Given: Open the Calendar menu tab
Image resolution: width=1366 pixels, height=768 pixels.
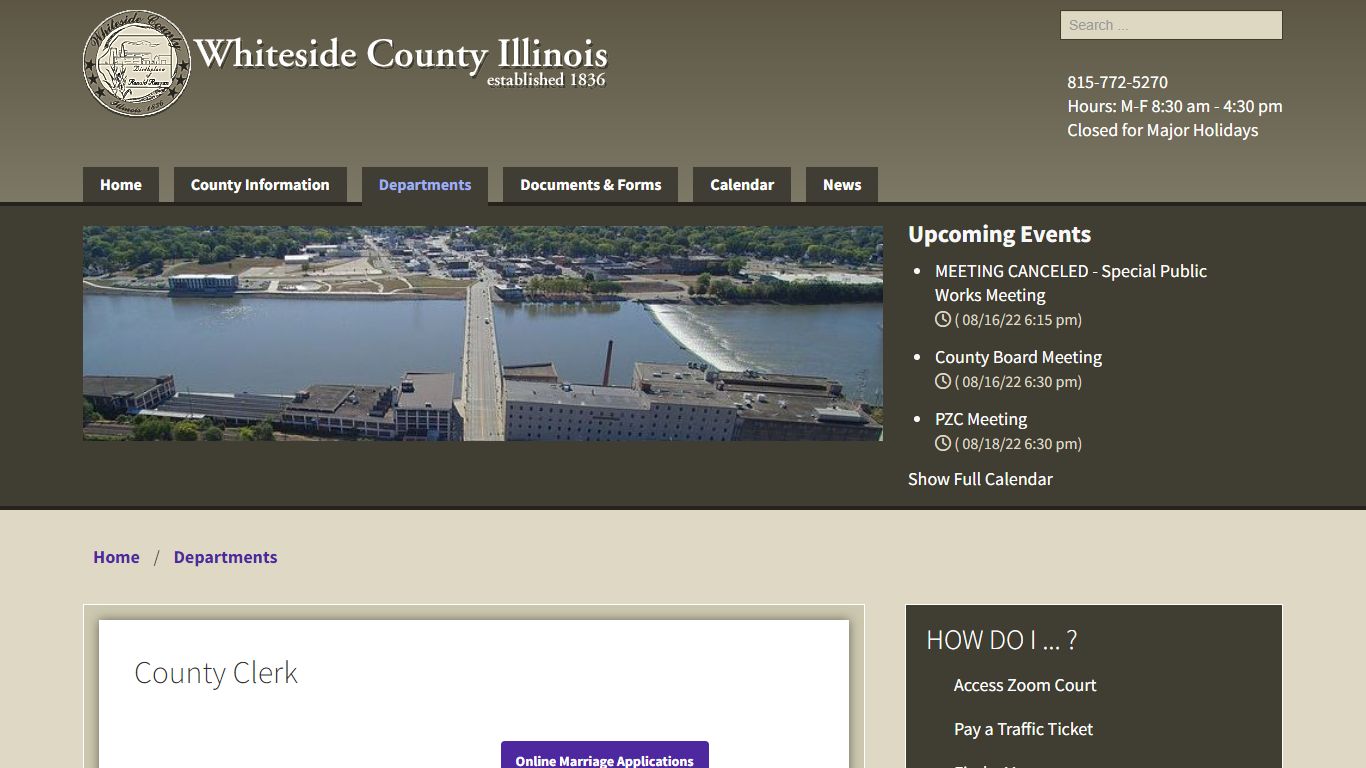Looking at the screenshot, I should (742, 185).
